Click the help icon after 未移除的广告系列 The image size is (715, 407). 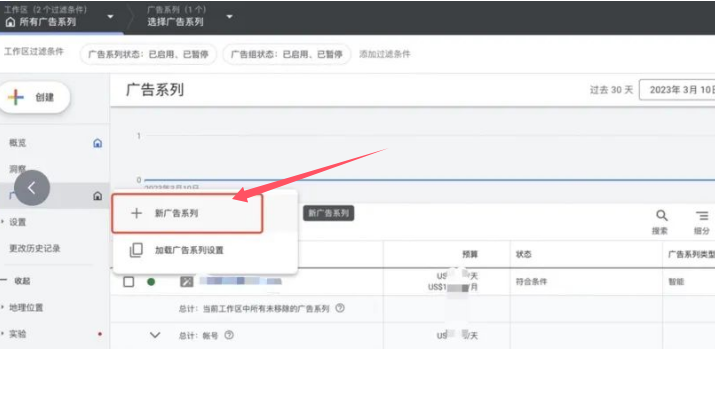341,309
